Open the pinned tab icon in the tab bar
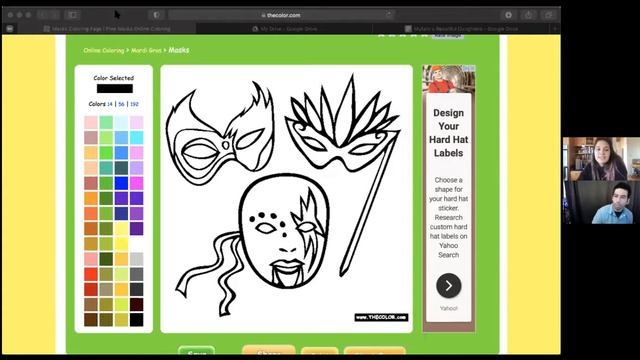Screen dimensions: 640x360 10,29
